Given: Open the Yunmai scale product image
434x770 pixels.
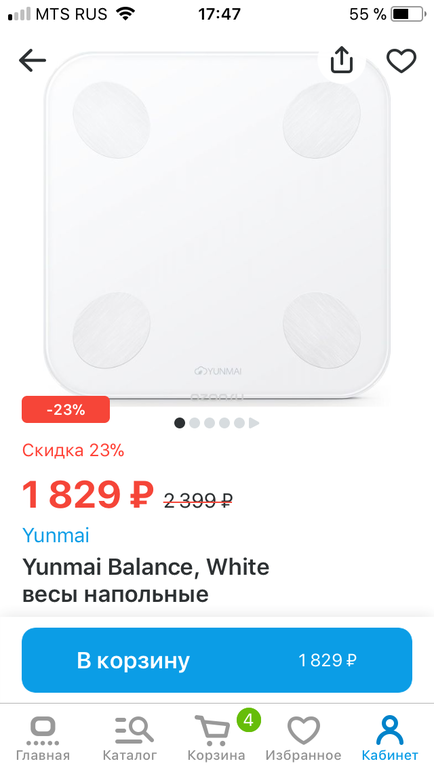Looking at the screenshot, I should (217, 225).
